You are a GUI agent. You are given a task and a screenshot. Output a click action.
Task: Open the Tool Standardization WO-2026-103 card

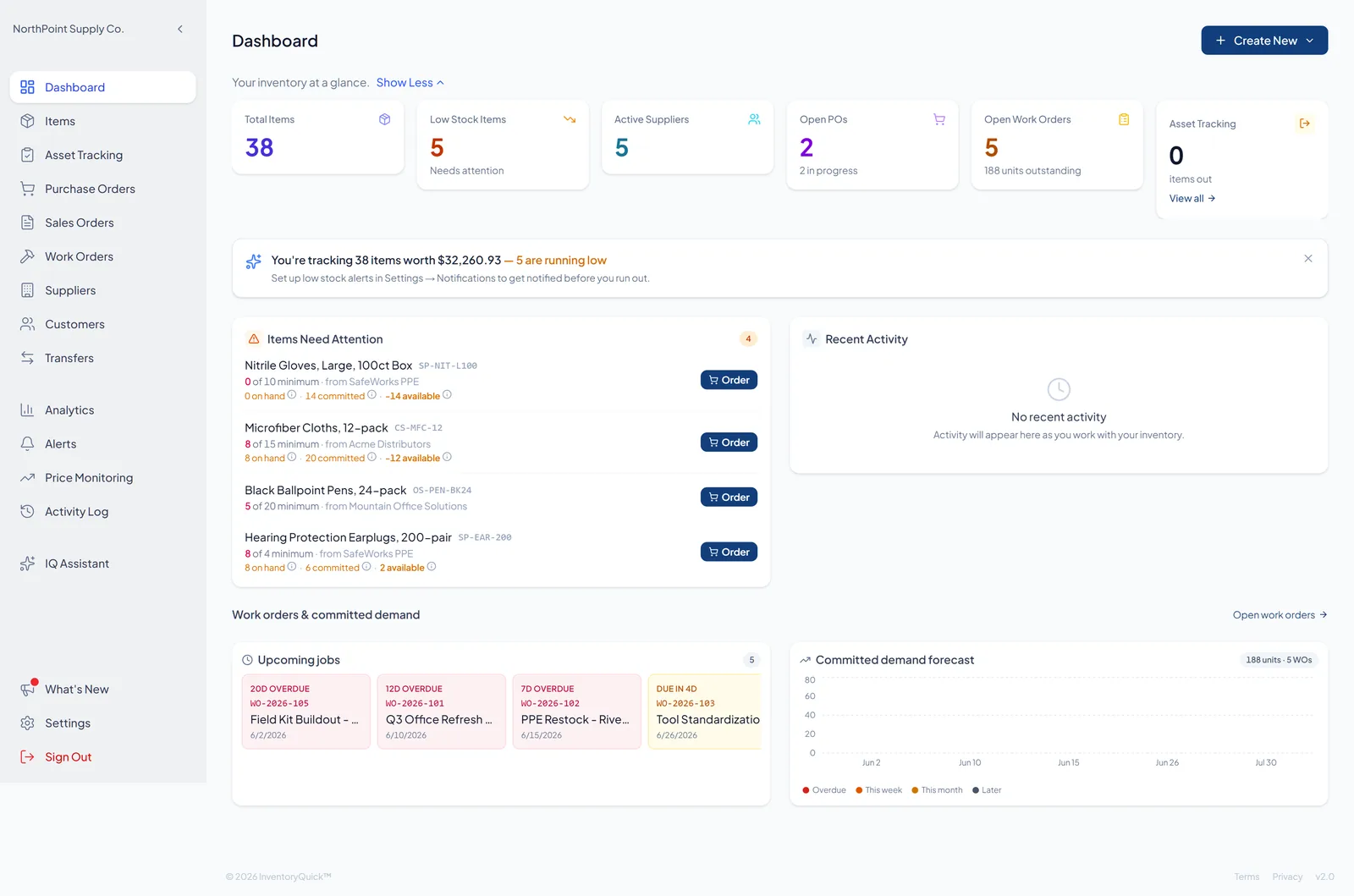click(704, 712)
